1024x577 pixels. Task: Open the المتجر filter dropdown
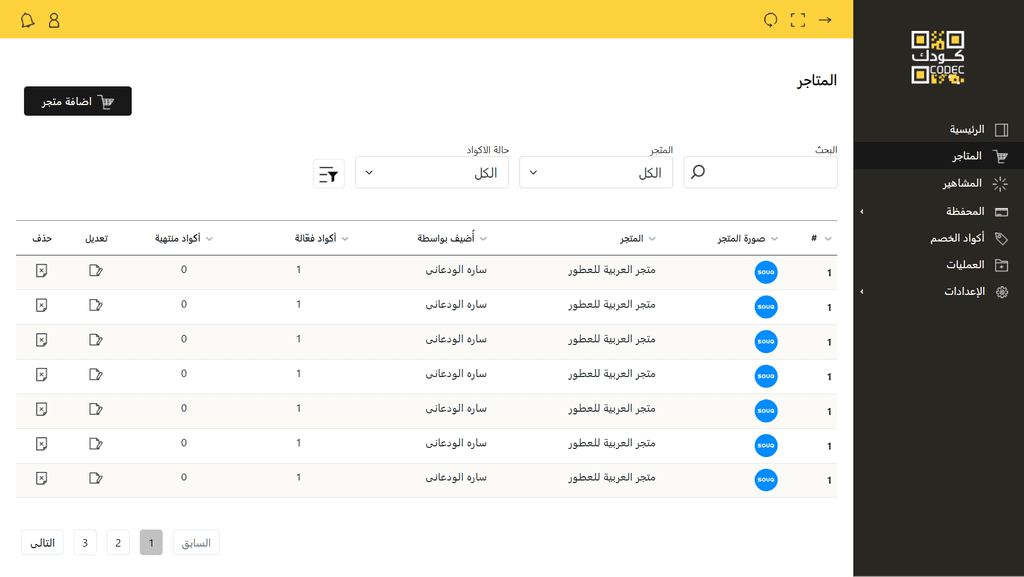tap(596, 173)
